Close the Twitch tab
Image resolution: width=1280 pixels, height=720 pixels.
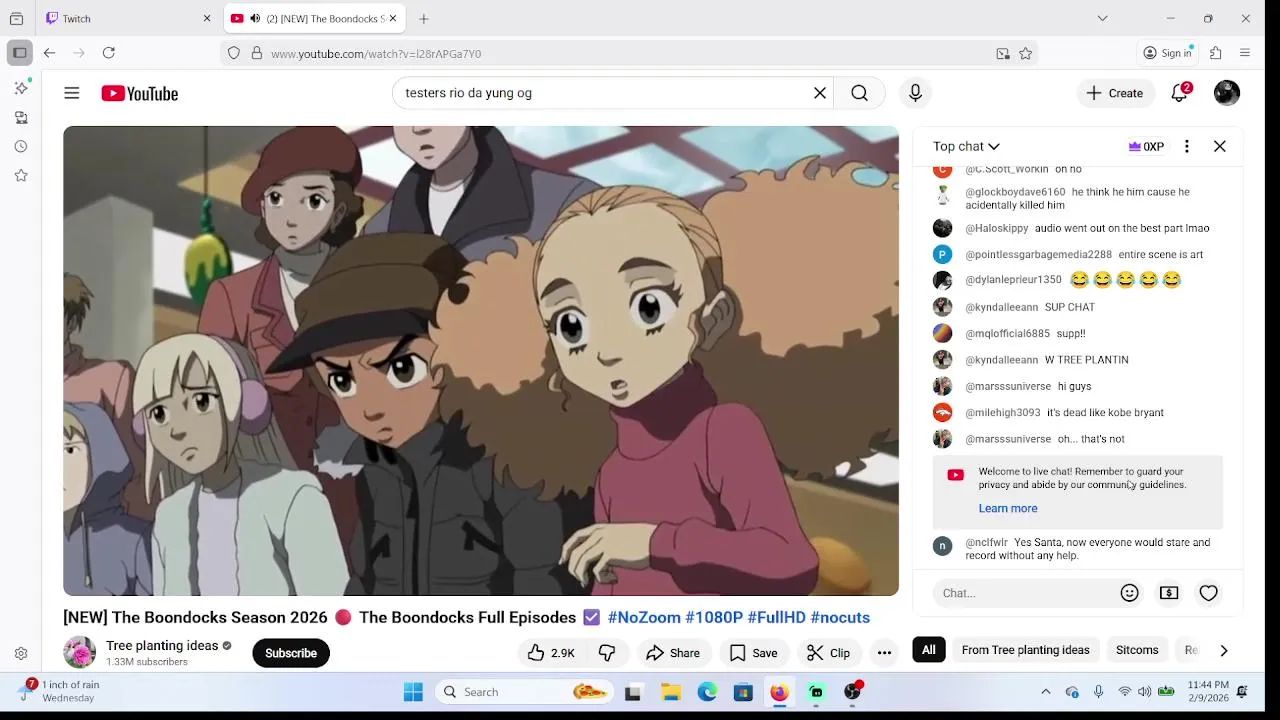[x=207, y=18]
